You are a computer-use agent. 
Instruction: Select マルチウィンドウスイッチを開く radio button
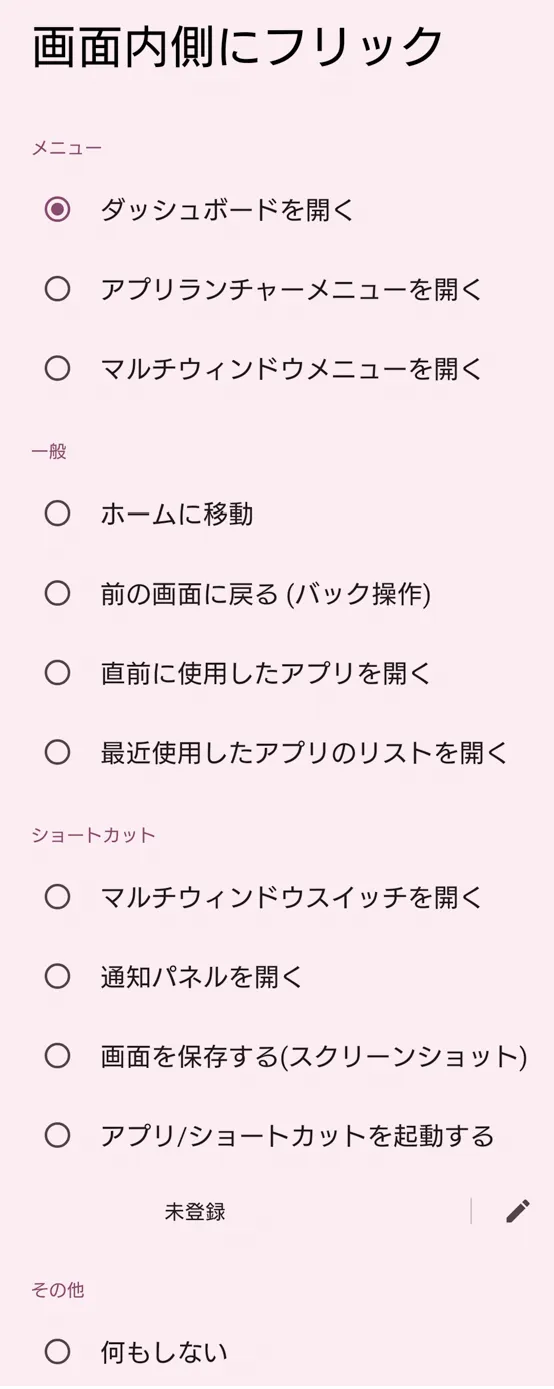tap(58, 896)
